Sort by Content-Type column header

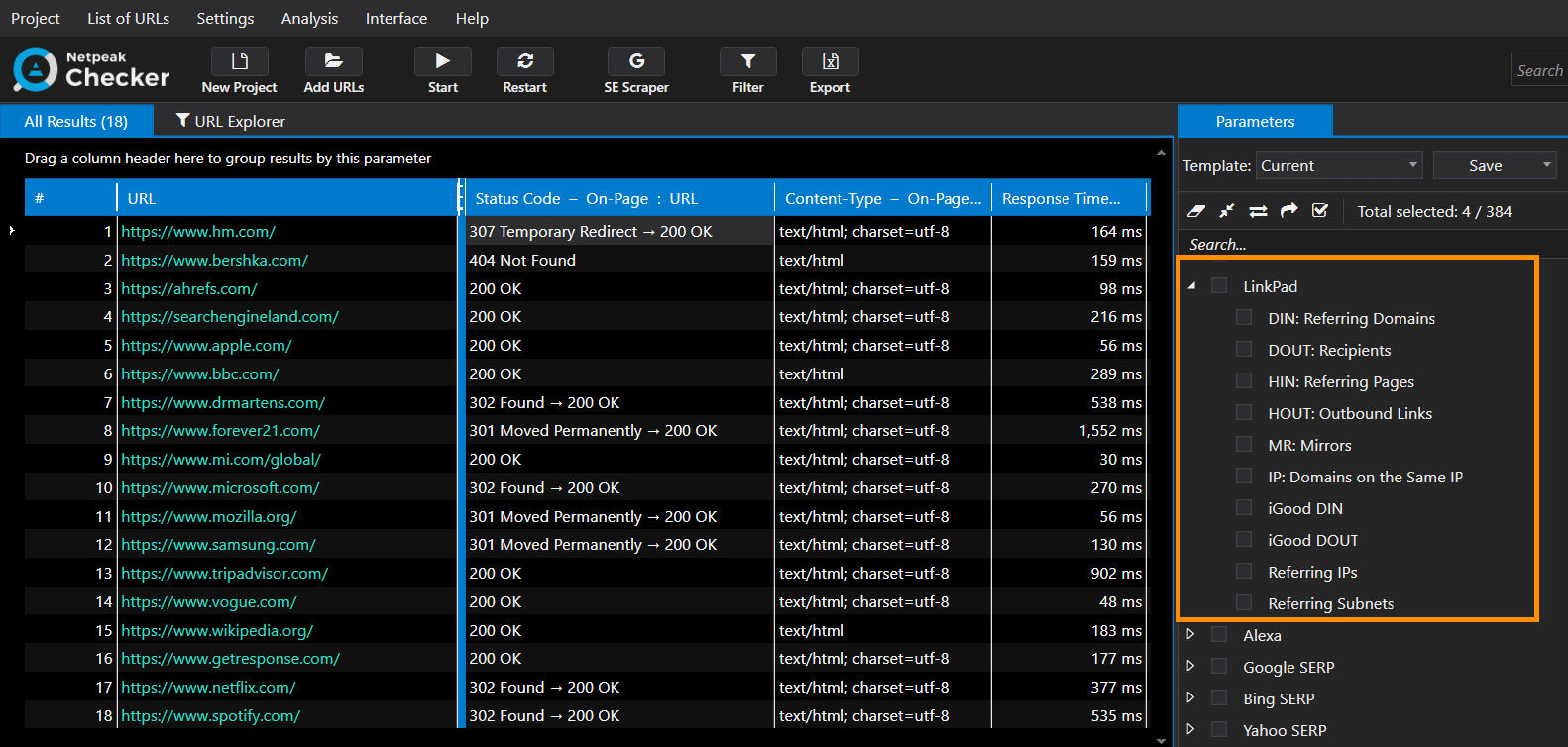click(883, 198)
